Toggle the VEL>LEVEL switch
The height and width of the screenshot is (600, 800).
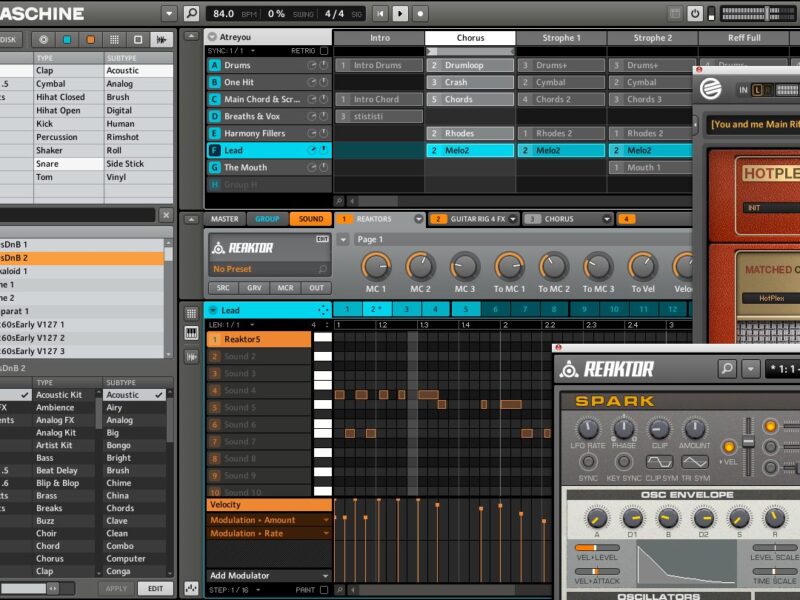click(x=597, y=548)
